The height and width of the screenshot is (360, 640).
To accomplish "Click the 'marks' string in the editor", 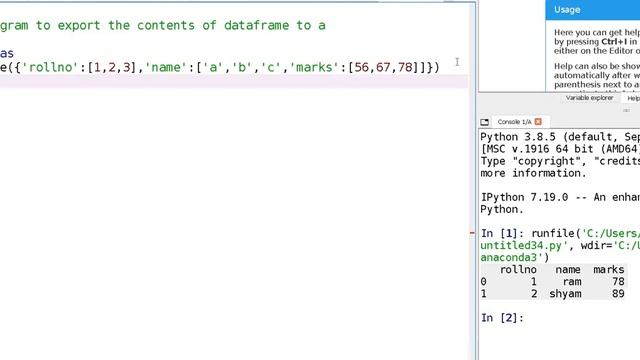I will click(315, 67).
